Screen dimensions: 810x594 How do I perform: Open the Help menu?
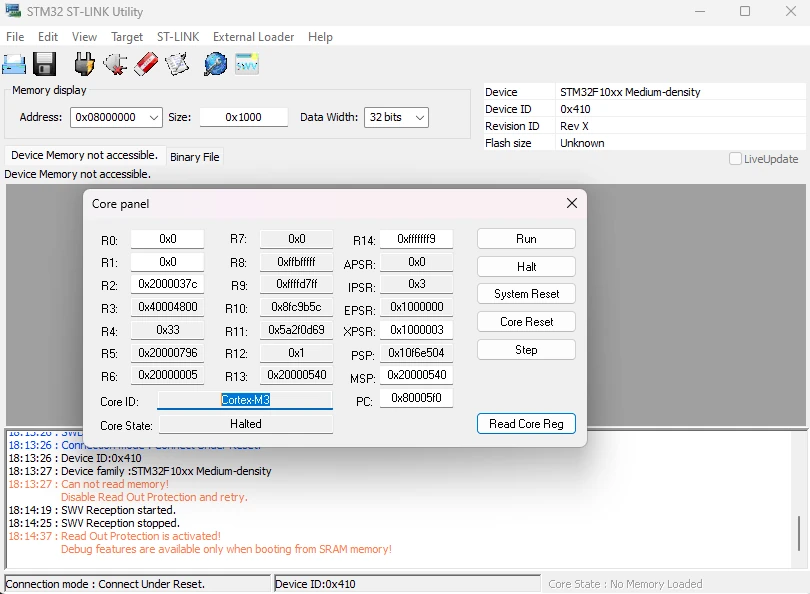tap(320, 37)
